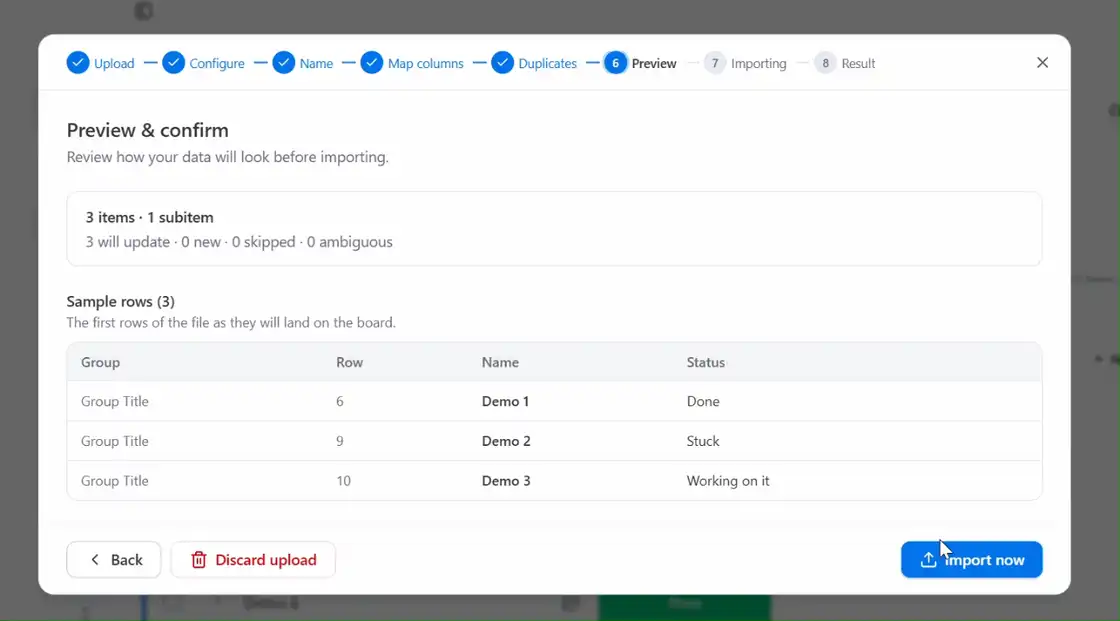
Task: Click the Group column header
Action: click(100, 362)
